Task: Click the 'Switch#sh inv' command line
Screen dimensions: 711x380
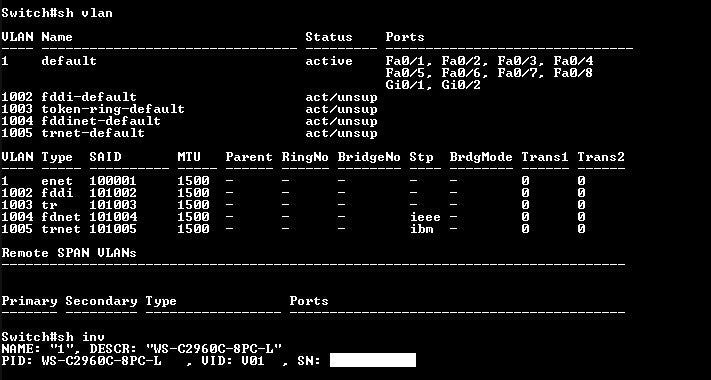Action: [53, 337]
